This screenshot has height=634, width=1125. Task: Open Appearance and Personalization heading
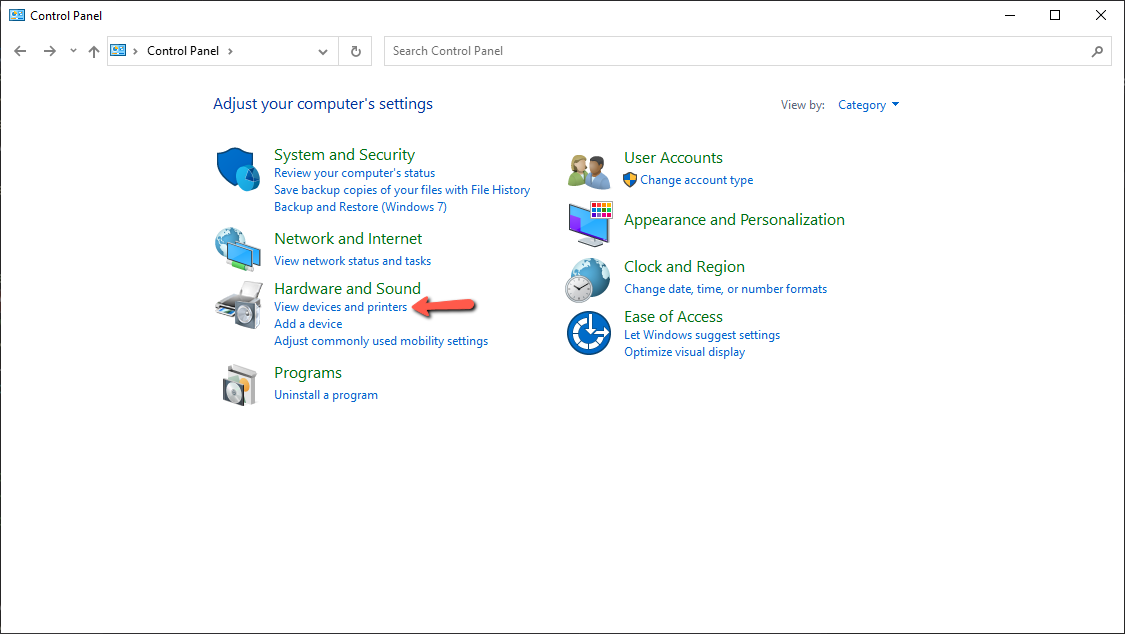[x=734, y=220]
